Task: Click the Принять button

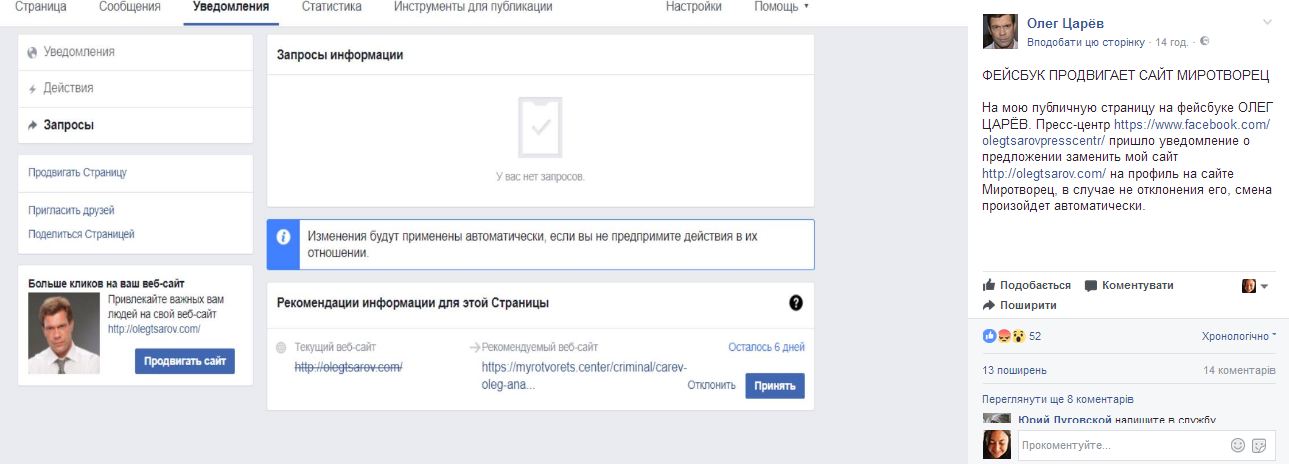Action: [x=775, y=386]
